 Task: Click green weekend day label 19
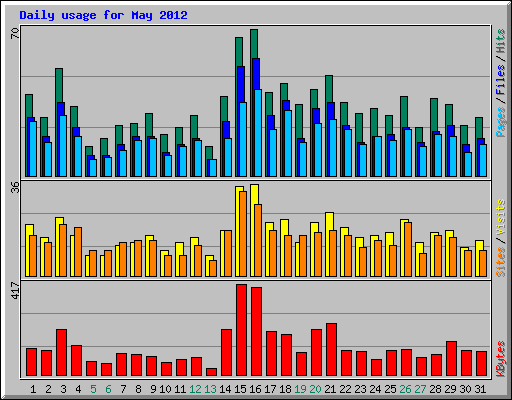[x=300, y=389]
